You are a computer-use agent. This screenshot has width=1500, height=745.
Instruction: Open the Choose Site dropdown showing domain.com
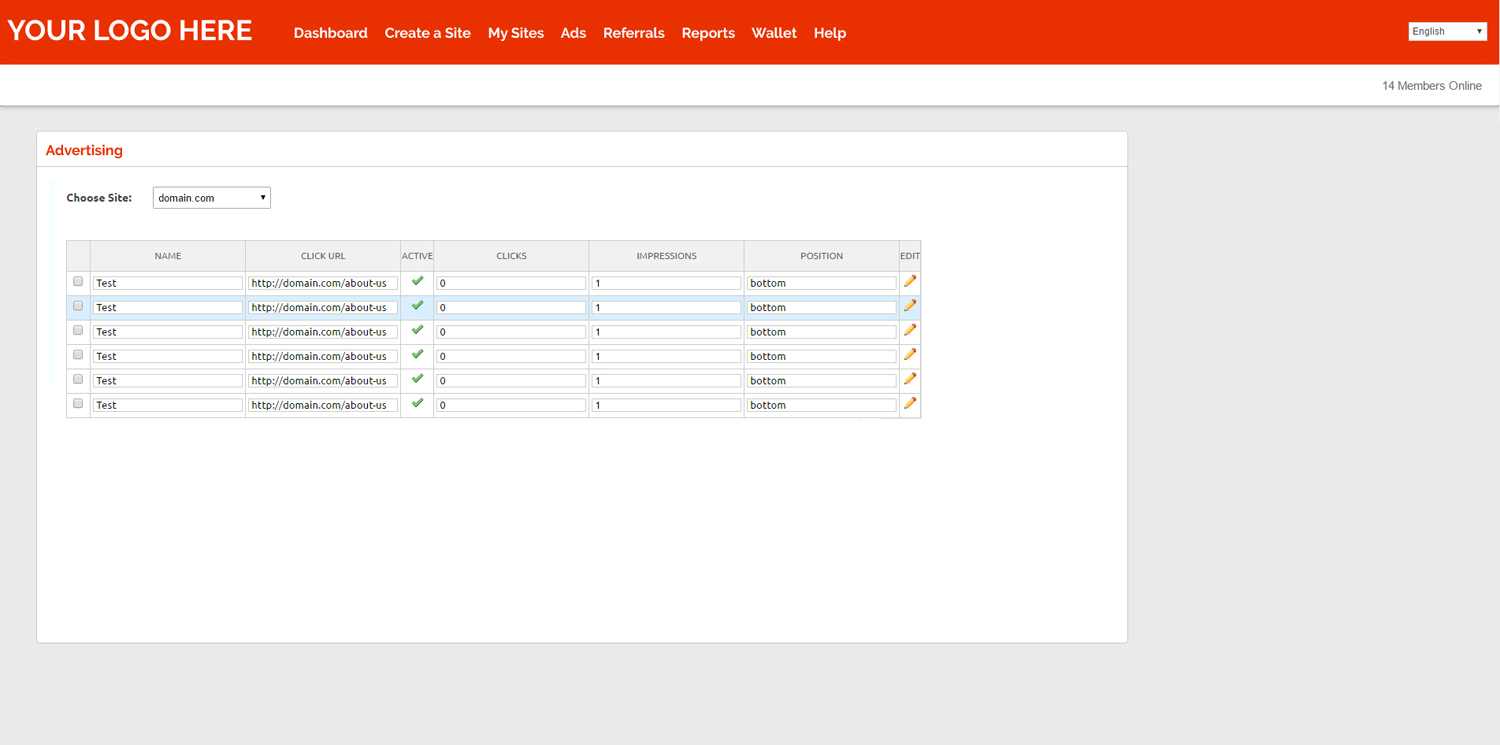click(212, 198)
